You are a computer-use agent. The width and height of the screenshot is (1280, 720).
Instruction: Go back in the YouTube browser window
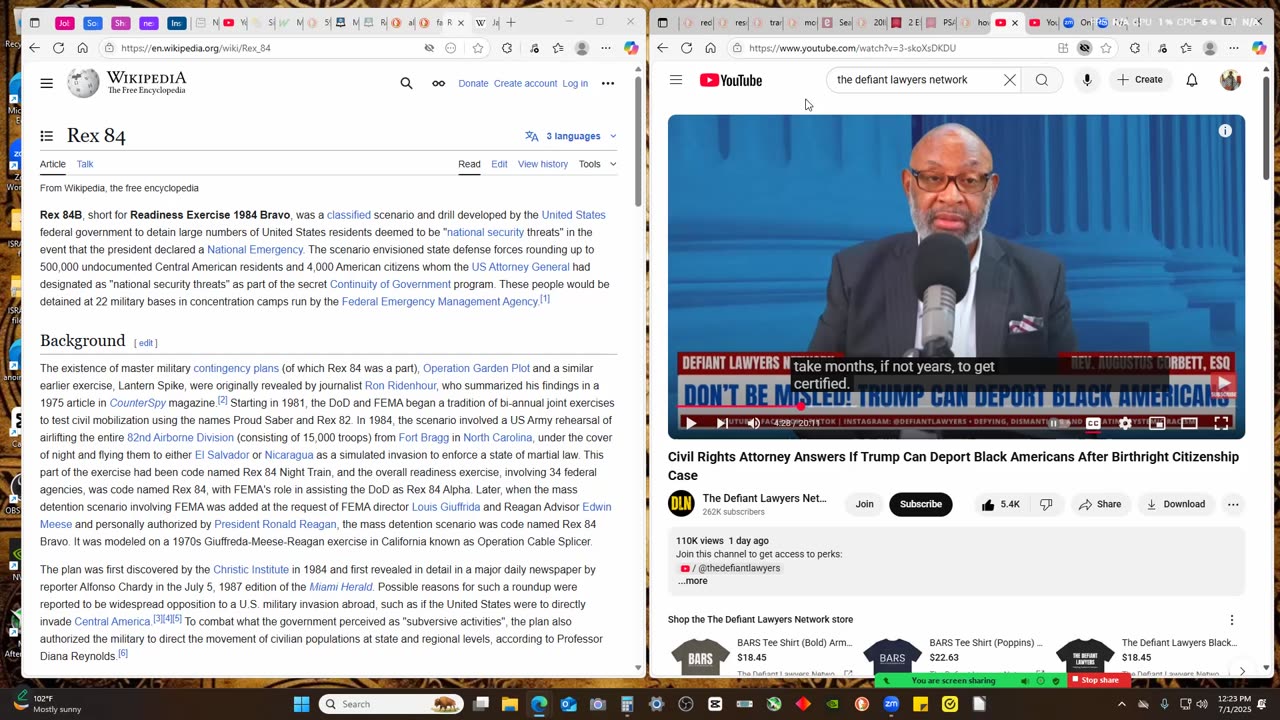pos(662,48)
